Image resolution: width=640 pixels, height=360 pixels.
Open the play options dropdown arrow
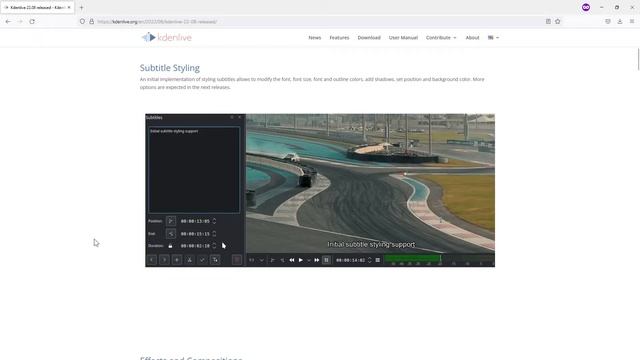click(309, 260)
